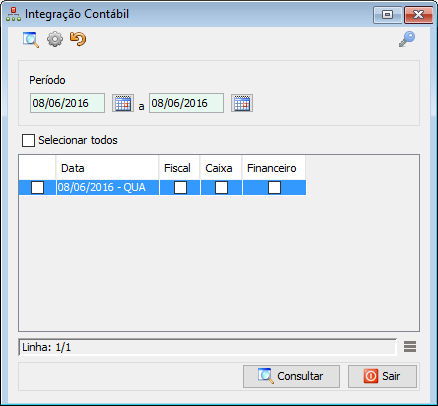Viewport: 438px width, 406px height.
Task: Check the Caixa box for 08/06/2016
Action: (x=221, y=187)
